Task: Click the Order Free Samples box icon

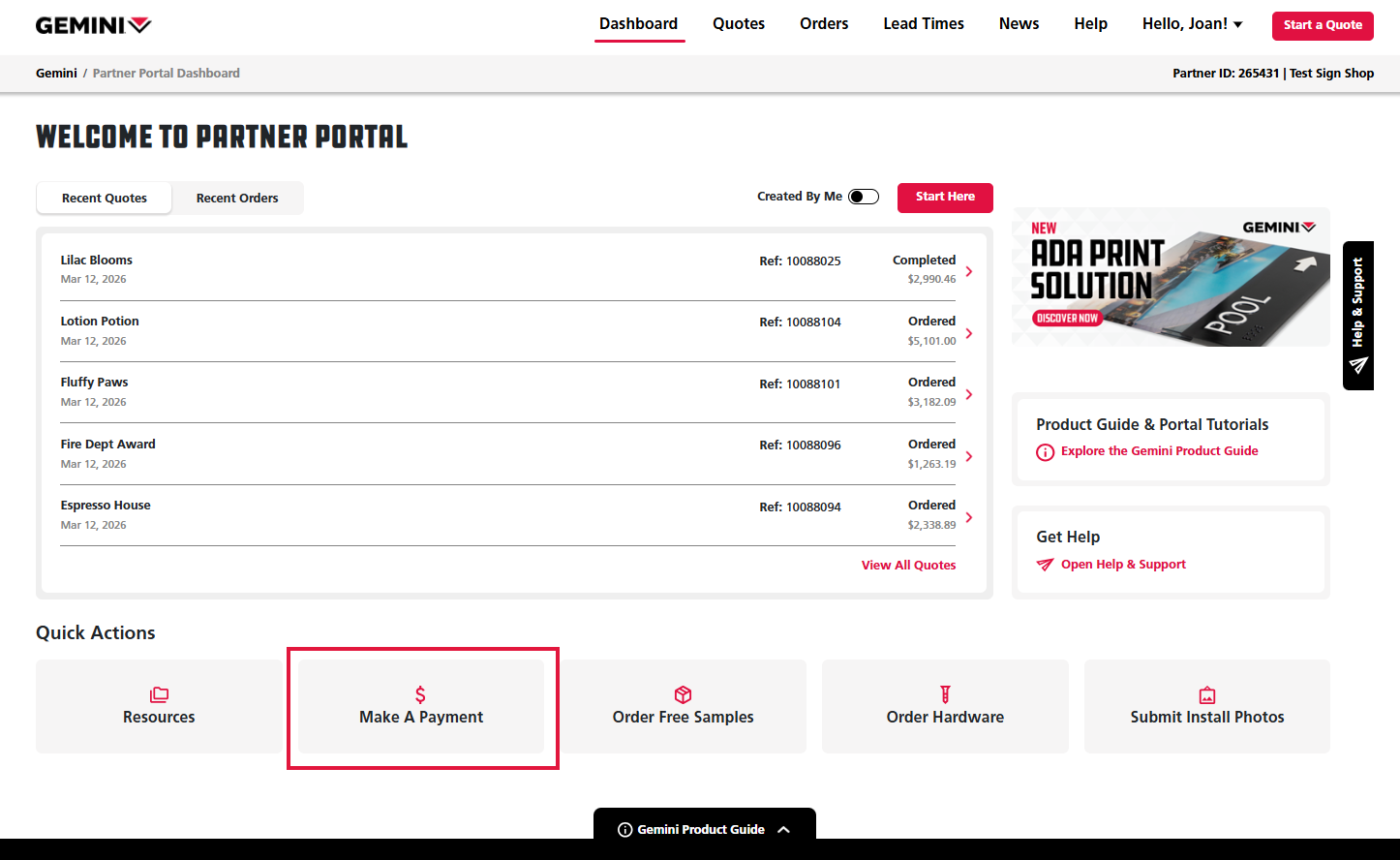Action: (683, 694)
